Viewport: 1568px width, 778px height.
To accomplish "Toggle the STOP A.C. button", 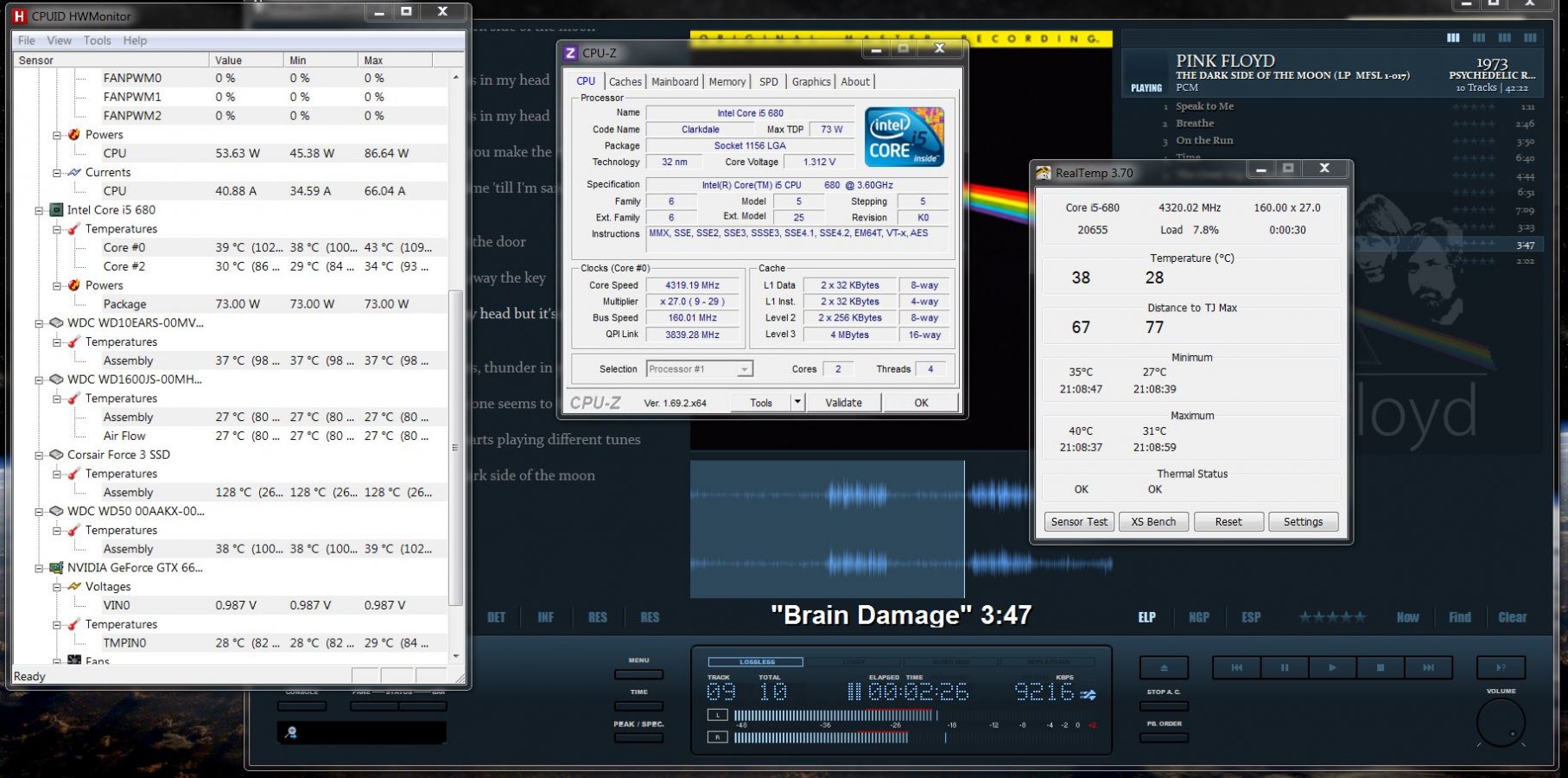I will tap(1164, 706).
